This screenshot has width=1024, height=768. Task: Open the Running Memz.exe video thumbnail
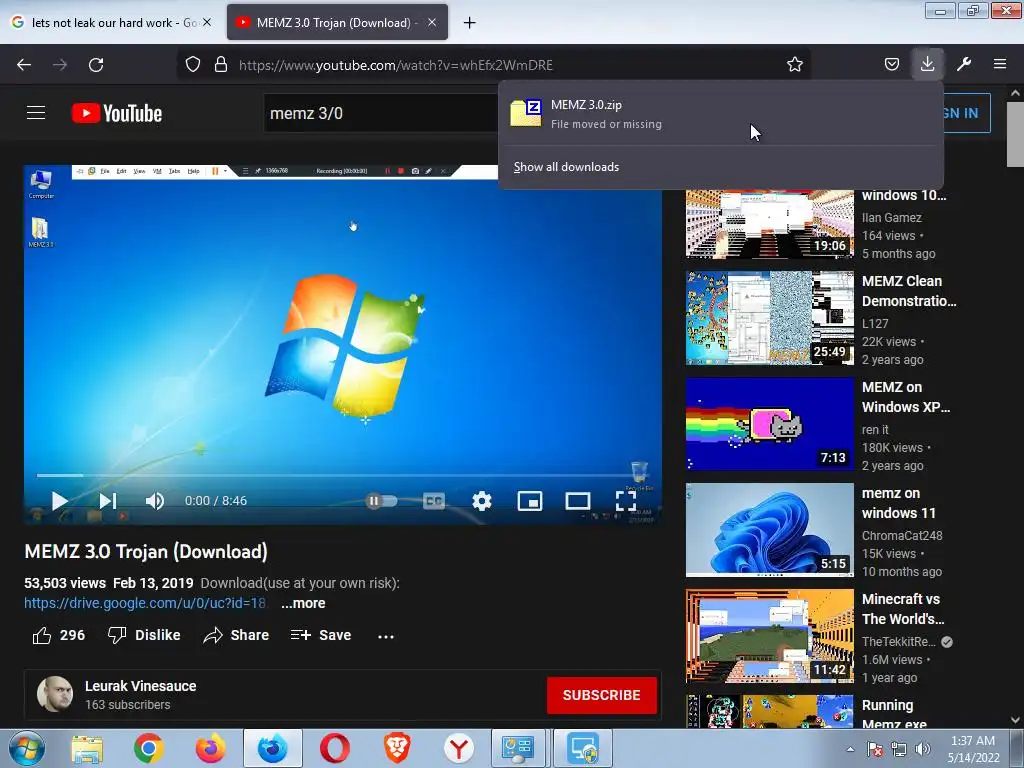pyautogui.click(x=769, y=711)
